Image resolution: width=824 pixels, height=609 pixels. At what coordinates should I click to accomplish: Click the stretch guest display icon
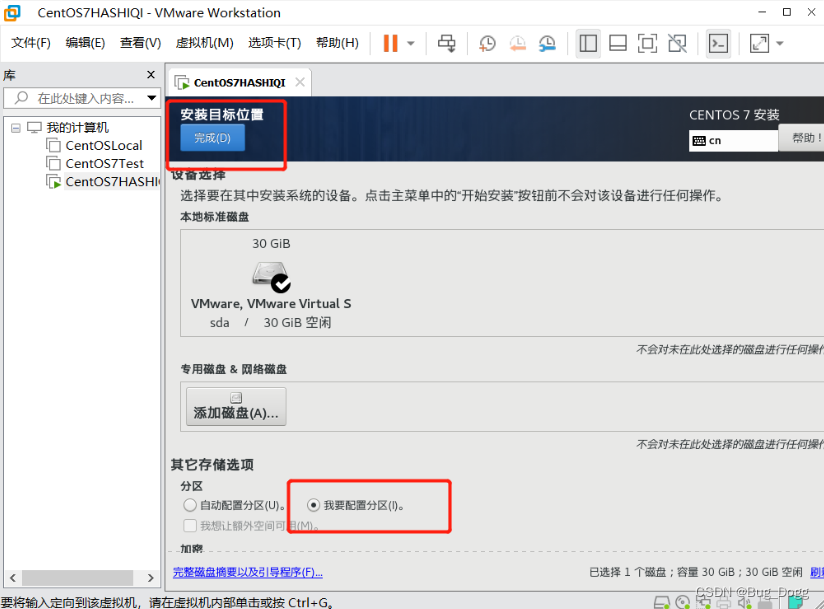coord(759,43)
